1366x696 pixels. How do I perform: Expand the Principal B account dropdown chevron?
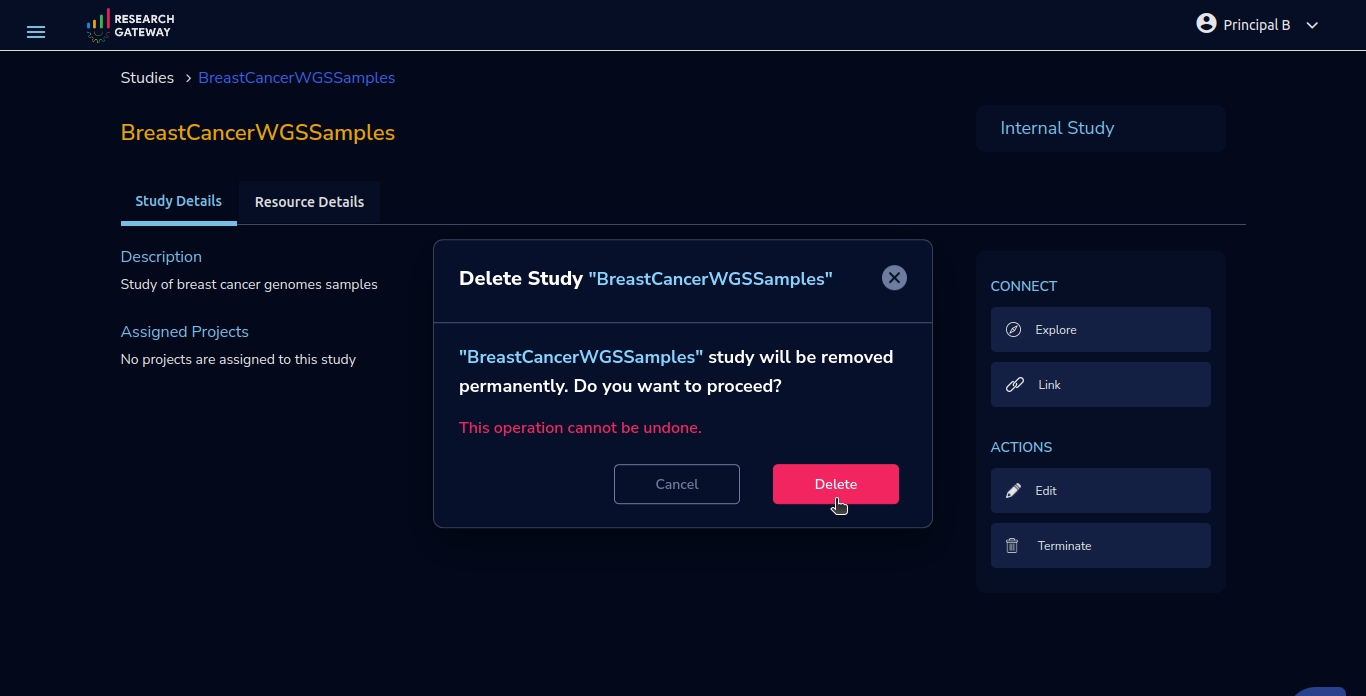tap(1313, 25)
